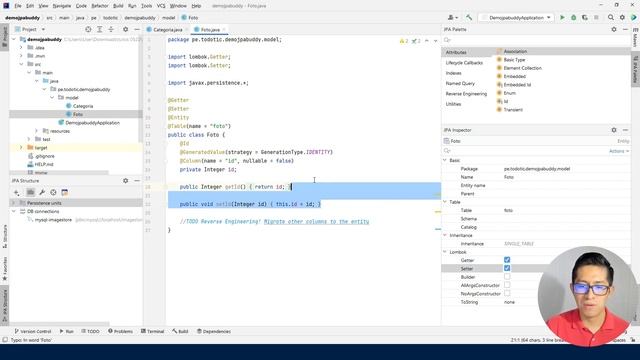Enable the Builder Lombok checkbox
Viewport: 640px width, 360px height.
507,277
